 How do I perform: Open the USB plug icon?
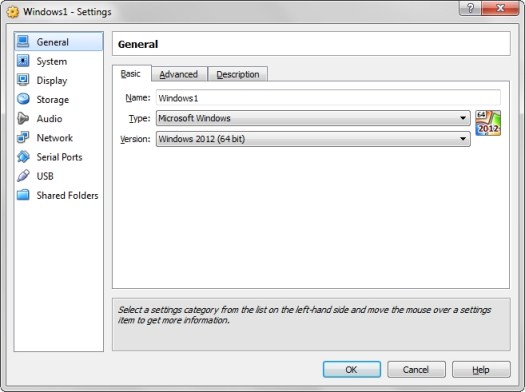23,176
